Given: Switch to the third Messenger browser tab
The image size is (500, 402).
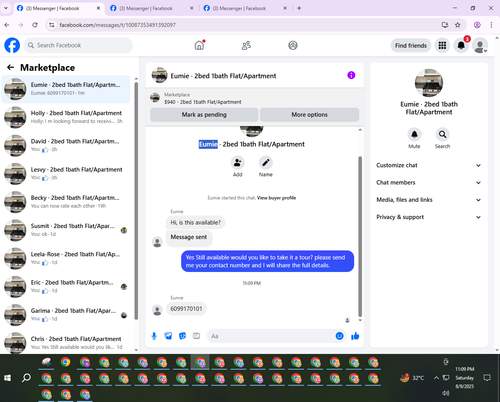Looking at the screenshot, I should pos(245,8).
